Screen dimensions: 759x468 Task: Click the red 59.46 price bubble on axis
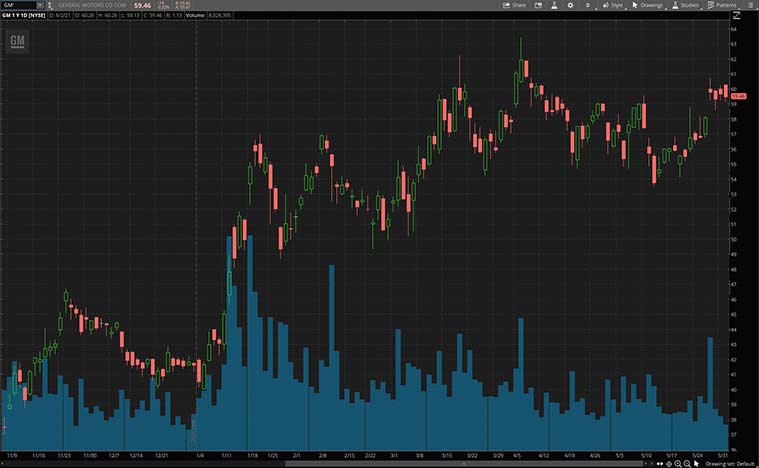tap(738, 96)
